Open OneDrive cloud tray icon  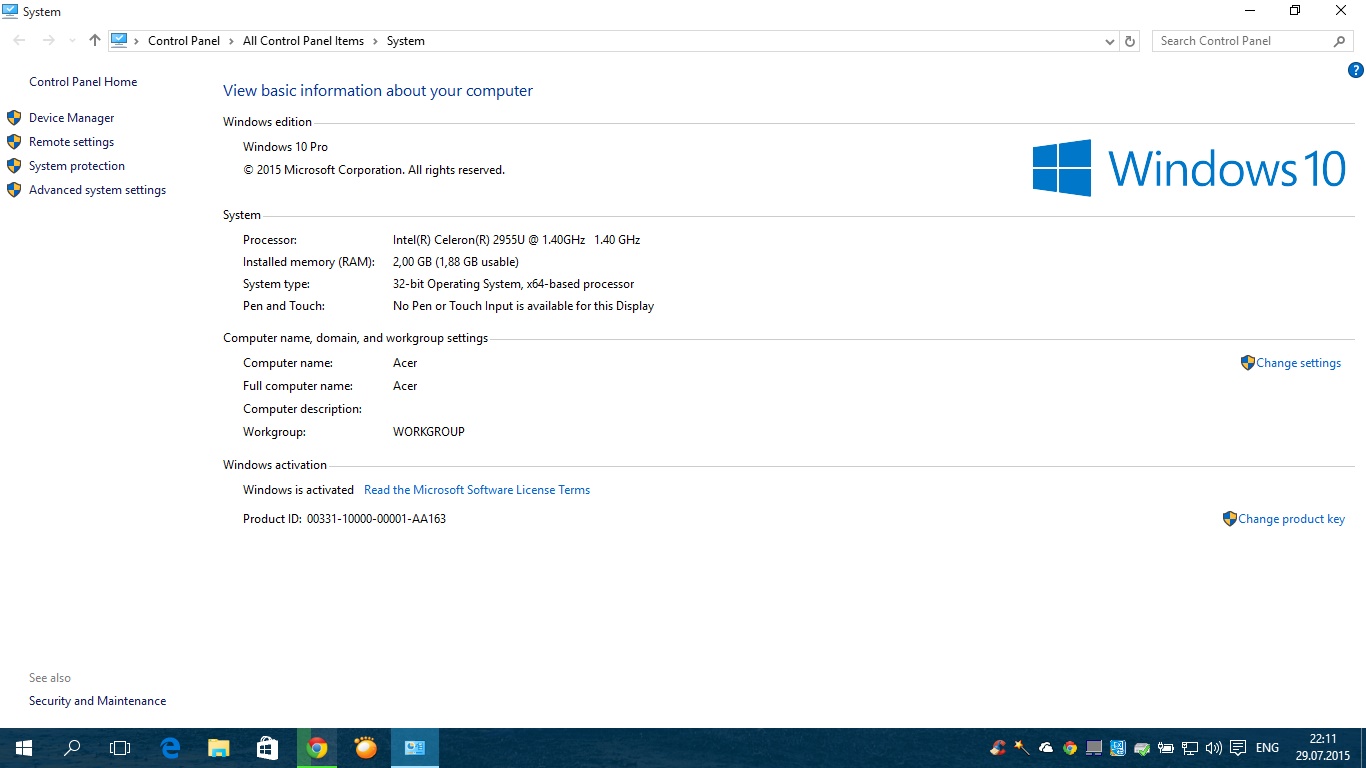coord(1046,748)
